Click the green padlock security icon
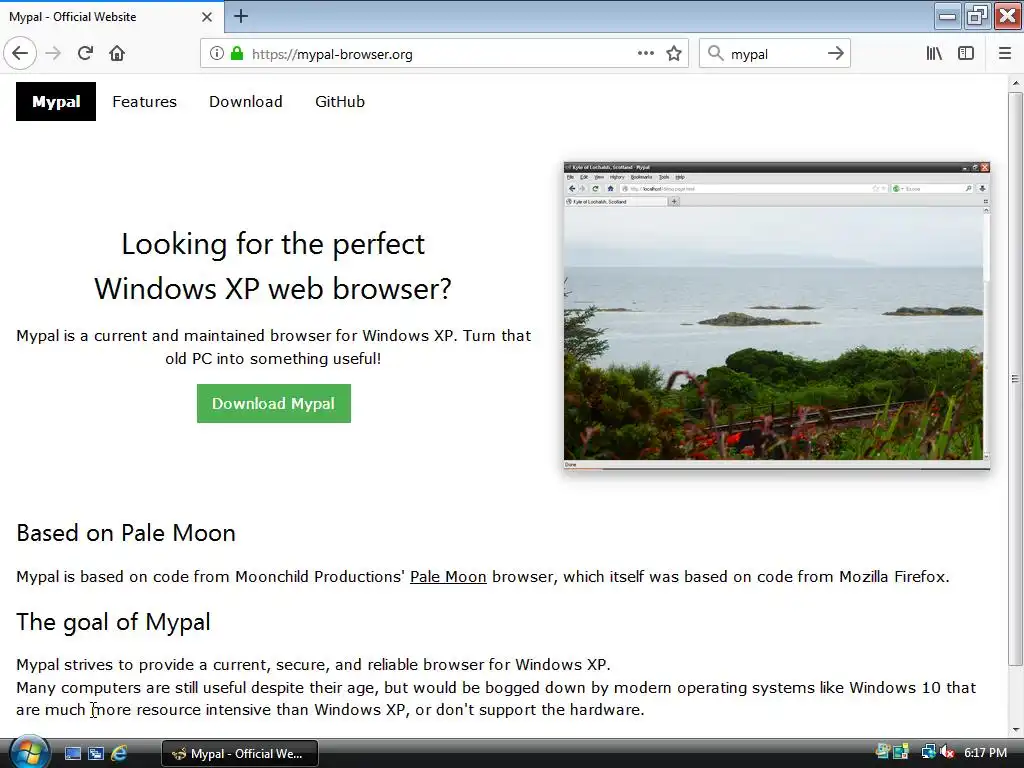The width and height of the screenshot is (1024, 768). coord(237,54)
